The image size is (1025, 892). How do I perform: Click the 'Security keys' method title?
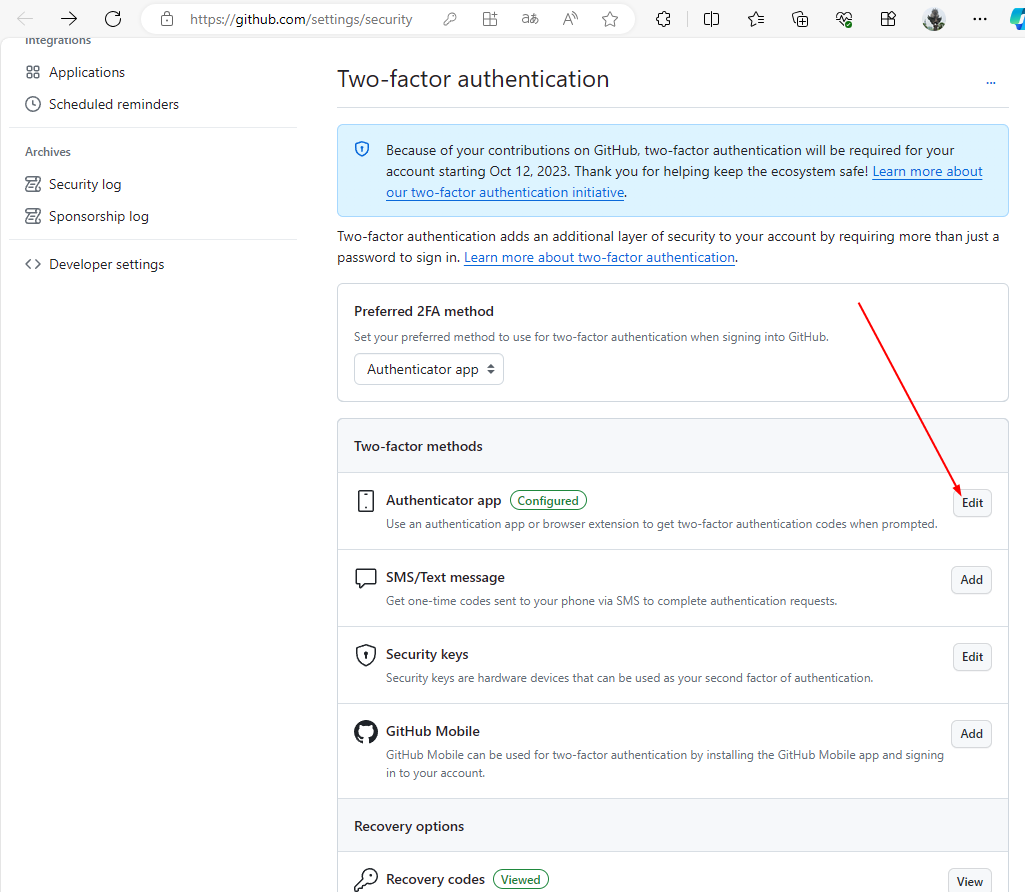pyautogui.click(x=427, y=654)
